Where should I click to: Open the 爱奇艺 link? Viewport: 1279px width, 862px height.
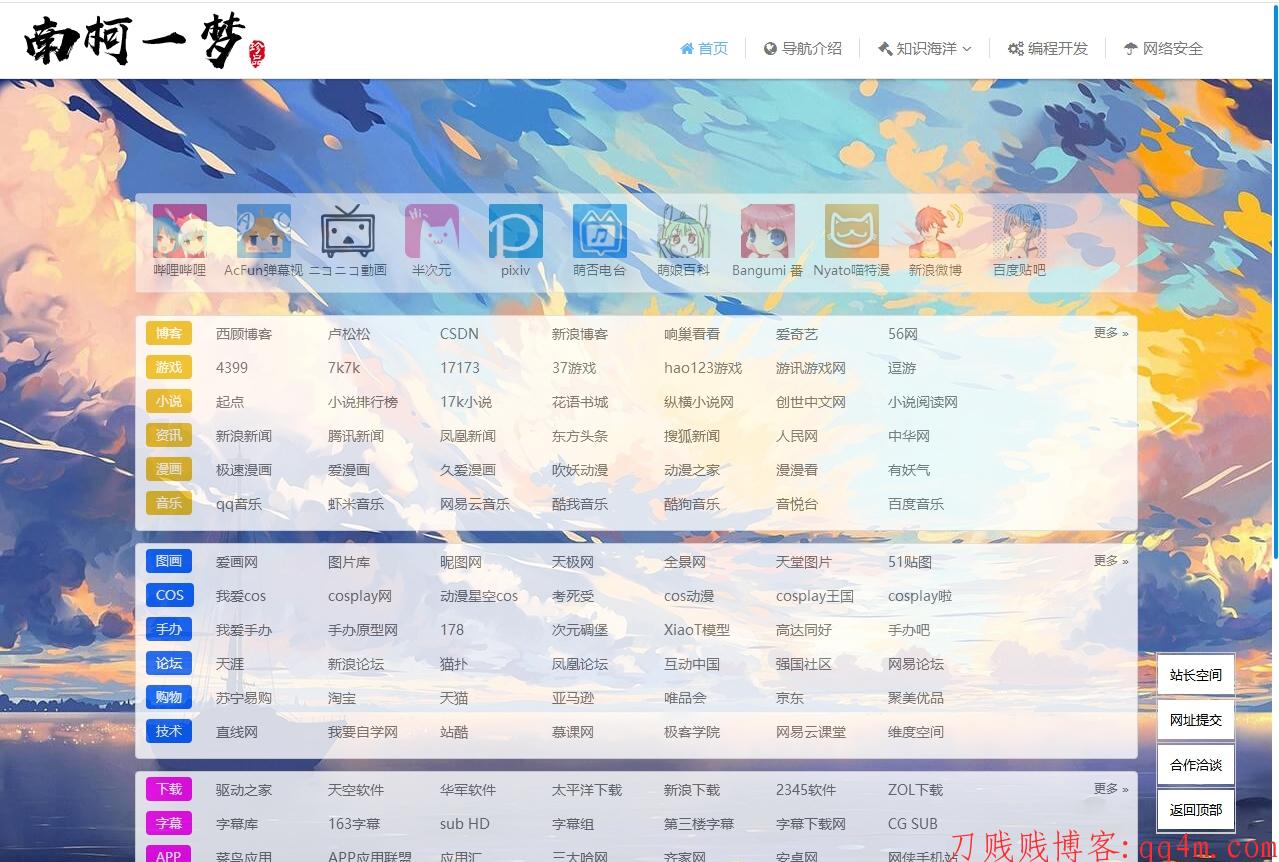pyautogui.click(x=797, y=334)
